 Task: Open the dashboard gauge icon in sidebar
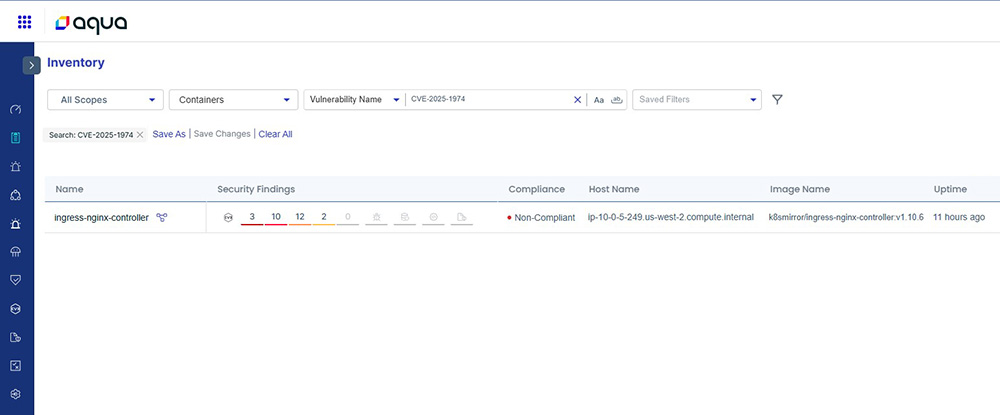16,109
